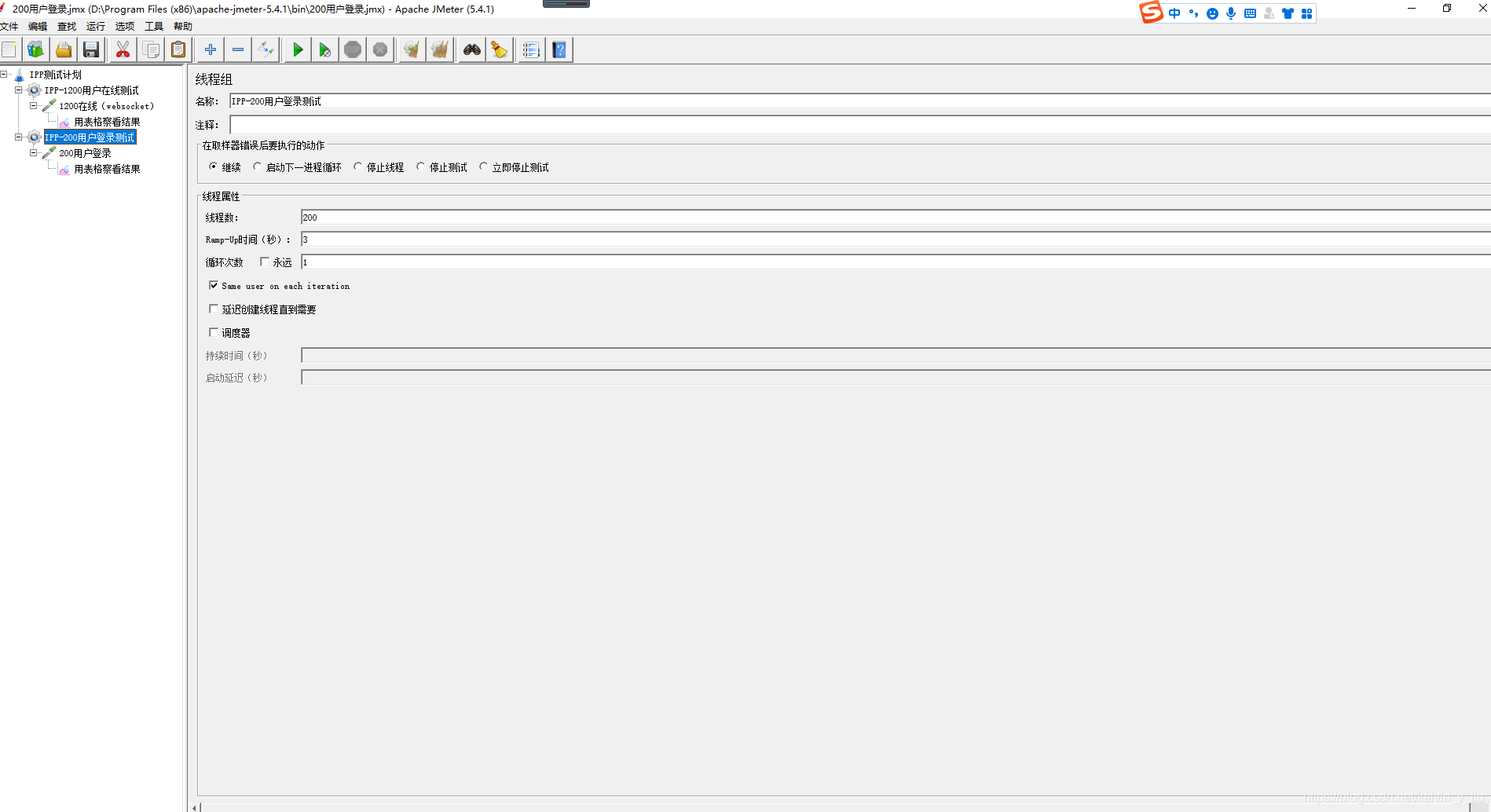Open the 查找 menu

(x=67, y=27)
